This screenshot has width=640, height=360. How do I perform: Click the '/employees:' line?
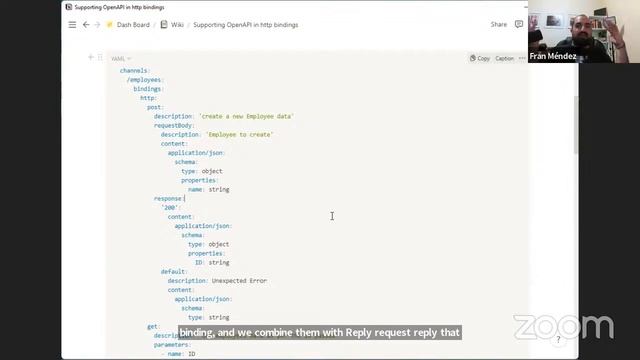(x=144, y=80)
